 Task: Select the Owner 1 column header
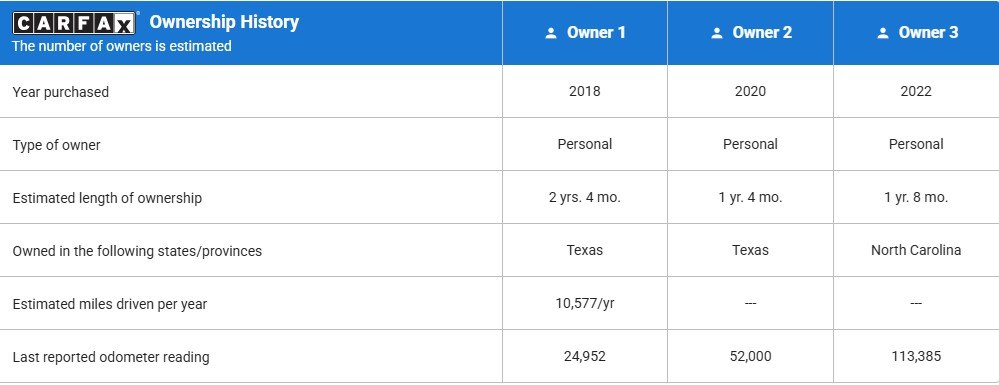click(x=585, y=33)
